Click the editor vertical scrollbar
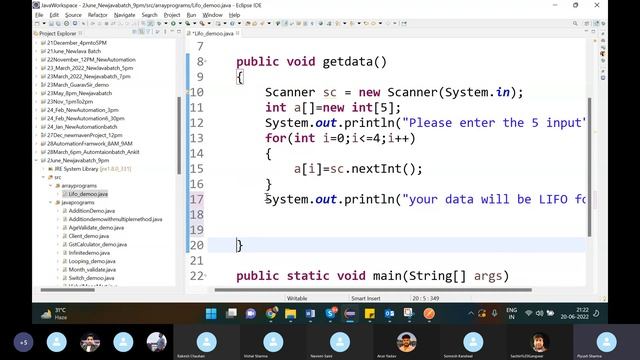Viewport: 640px width, 360px height. [x=589, y=167]
